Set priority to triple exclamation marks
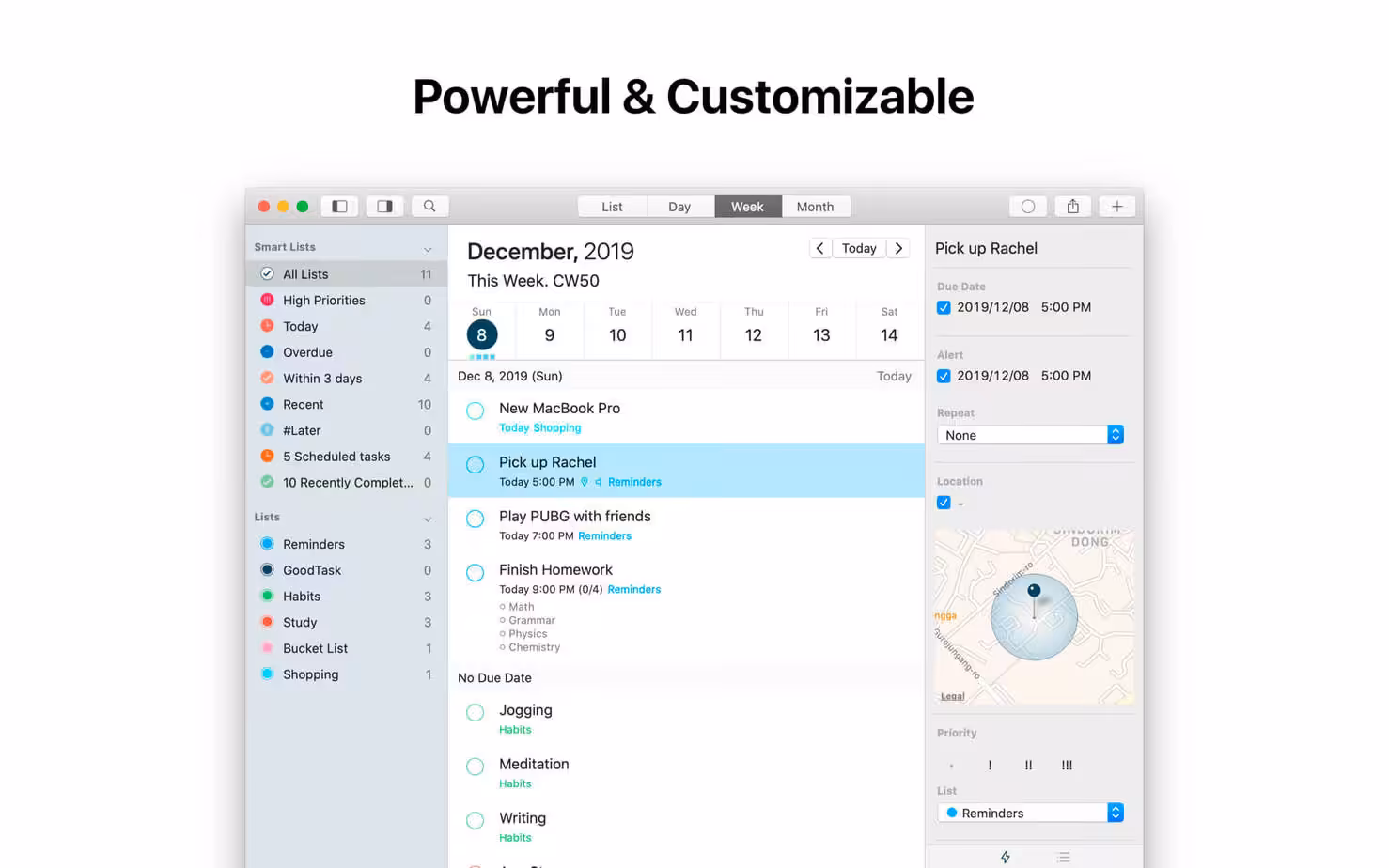The image size is (1389, 868). pos(1067,765)
